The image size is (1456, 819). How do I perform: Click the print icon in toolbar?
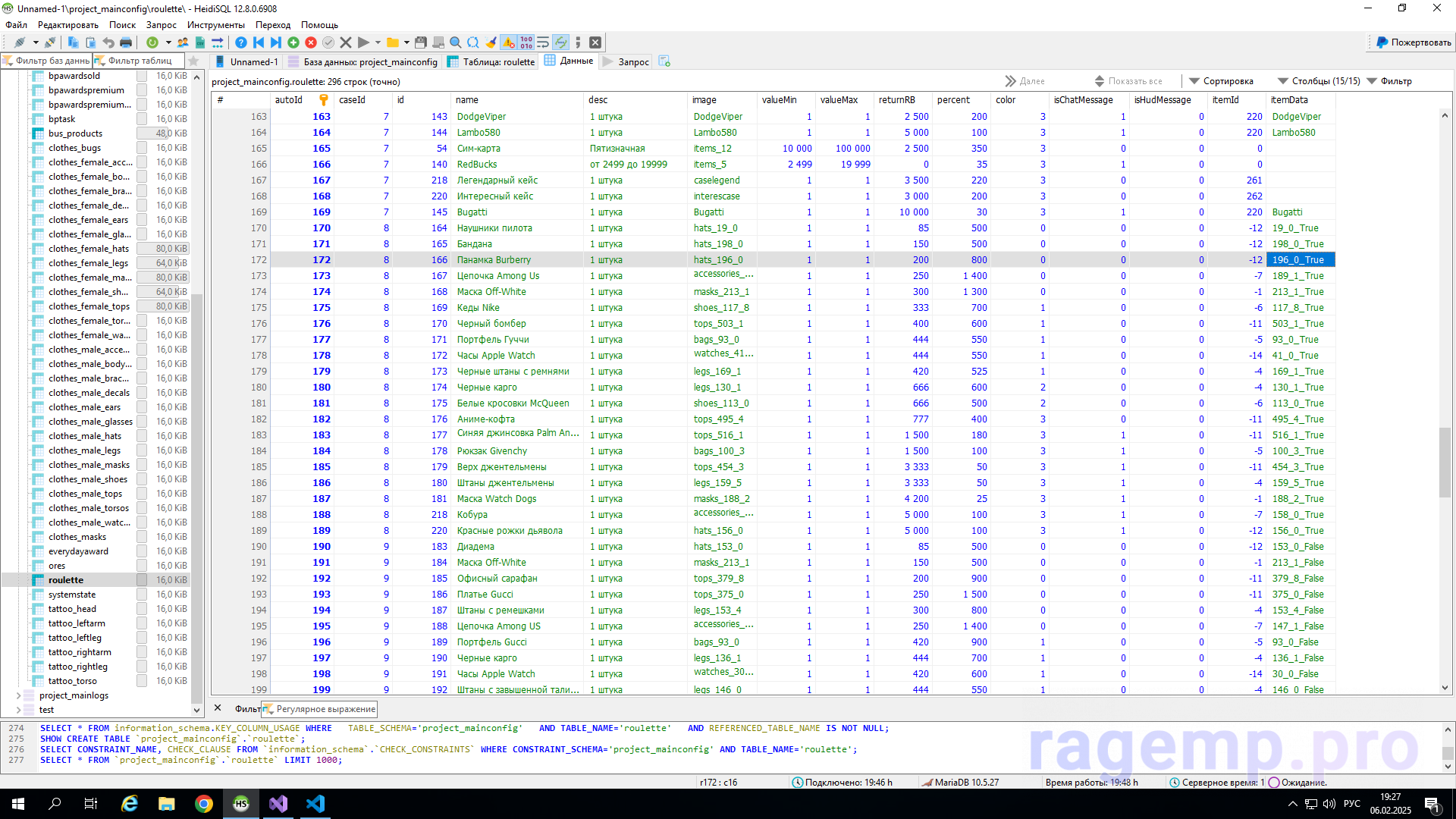[x=126, y=42]
